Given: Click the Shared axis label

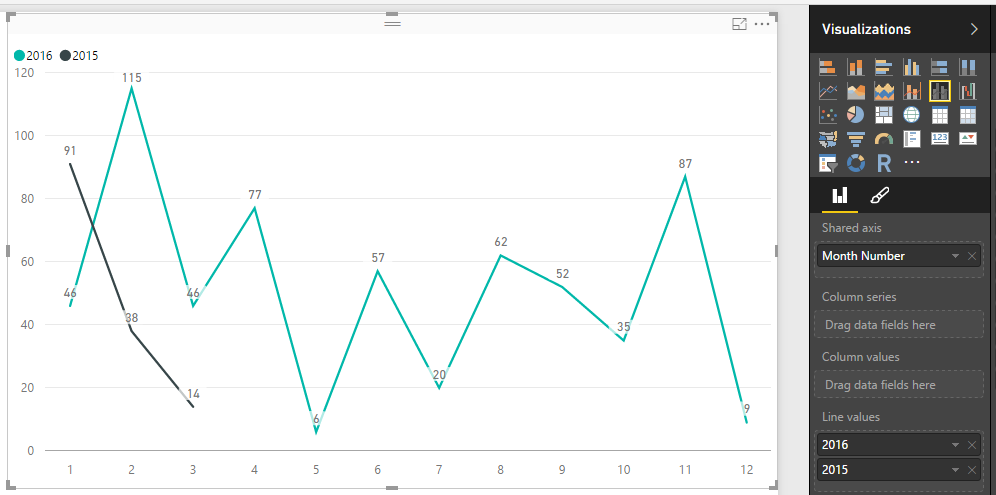Looking at the screenshot, I should [851, 227].
